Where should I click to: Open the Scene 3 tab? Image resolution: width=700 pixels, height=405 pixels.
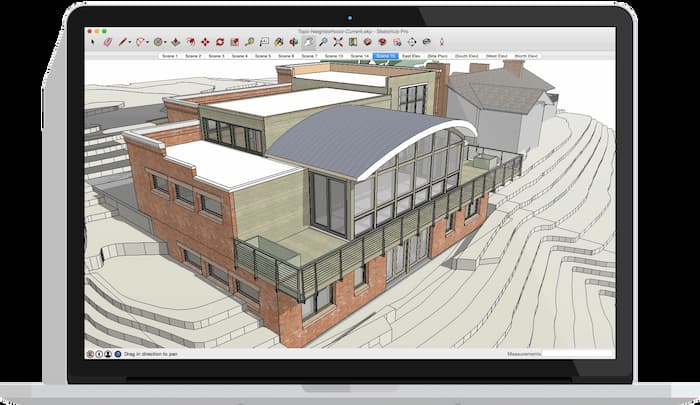216,56
